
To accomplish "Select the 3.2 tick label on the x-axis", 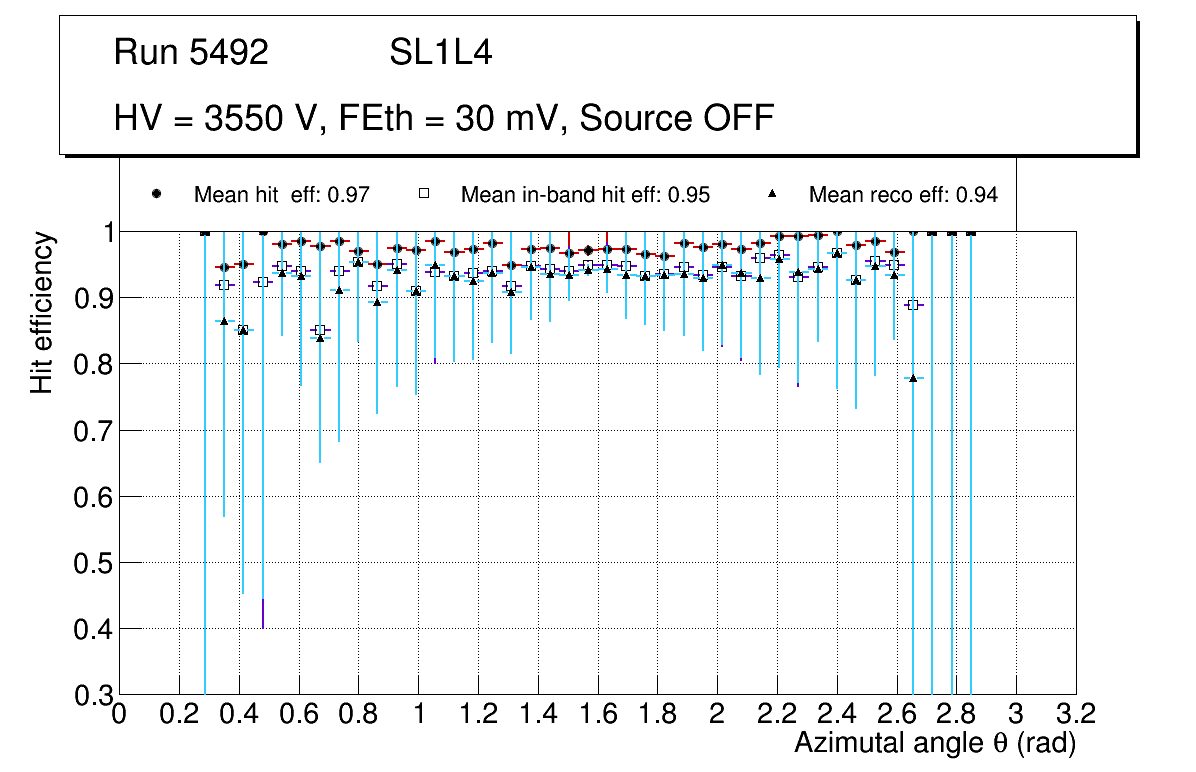I will pyautogui.click(x=1075, y=714).
